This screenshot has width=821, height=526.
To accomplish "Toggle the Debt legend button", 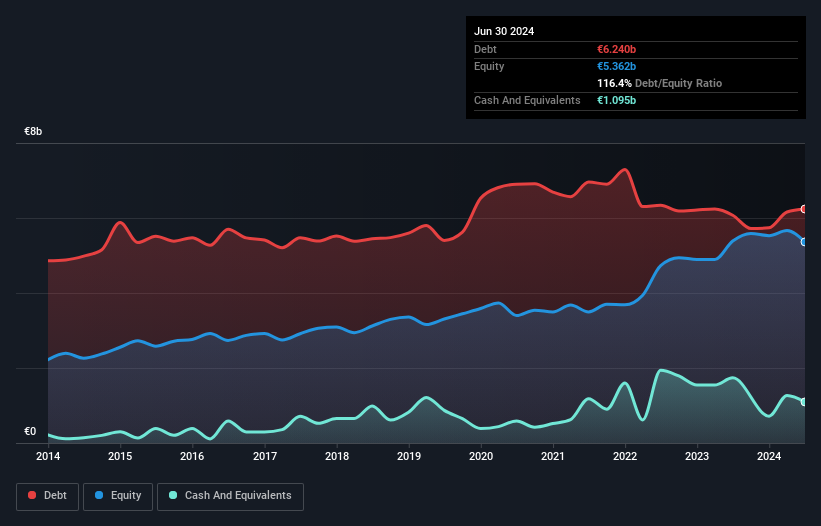I will point(48,496).
